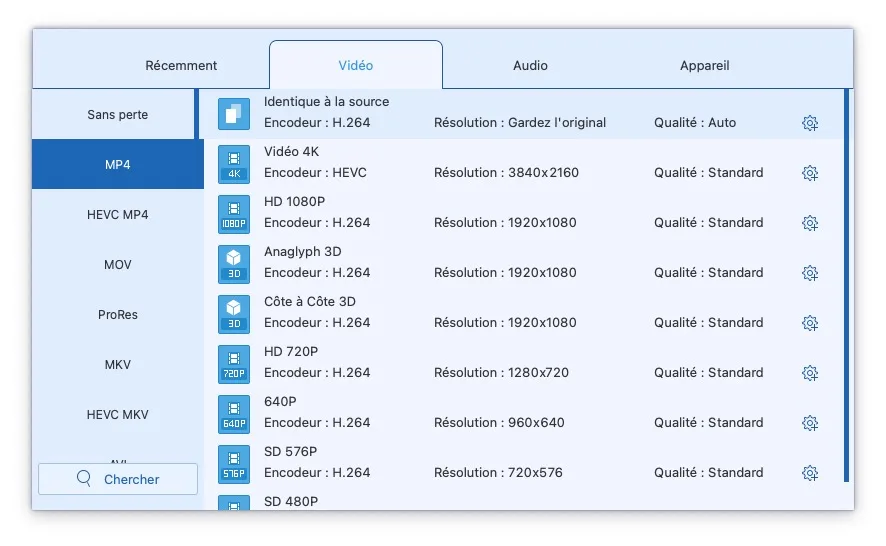Click the 640P preset icon
886x546 pixels.
pyautogui.click(x=234, y=414)
